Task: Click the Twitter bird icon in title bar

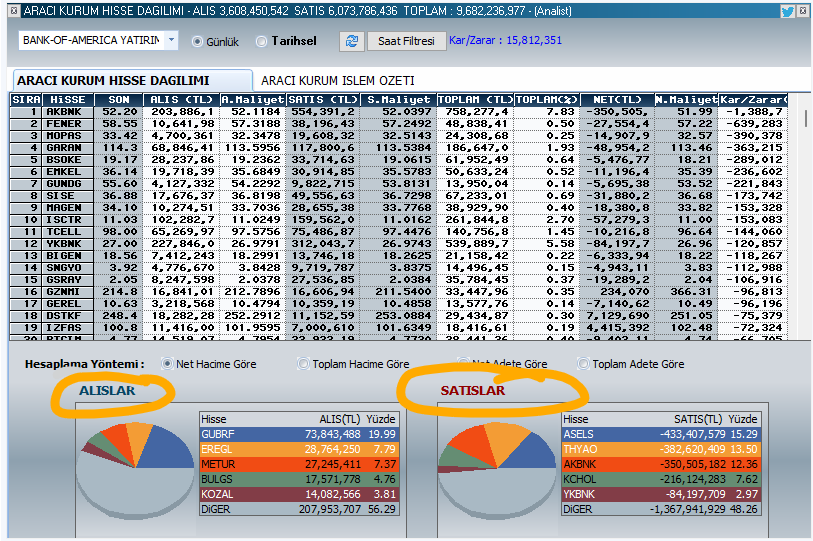Action: point(788,11)
